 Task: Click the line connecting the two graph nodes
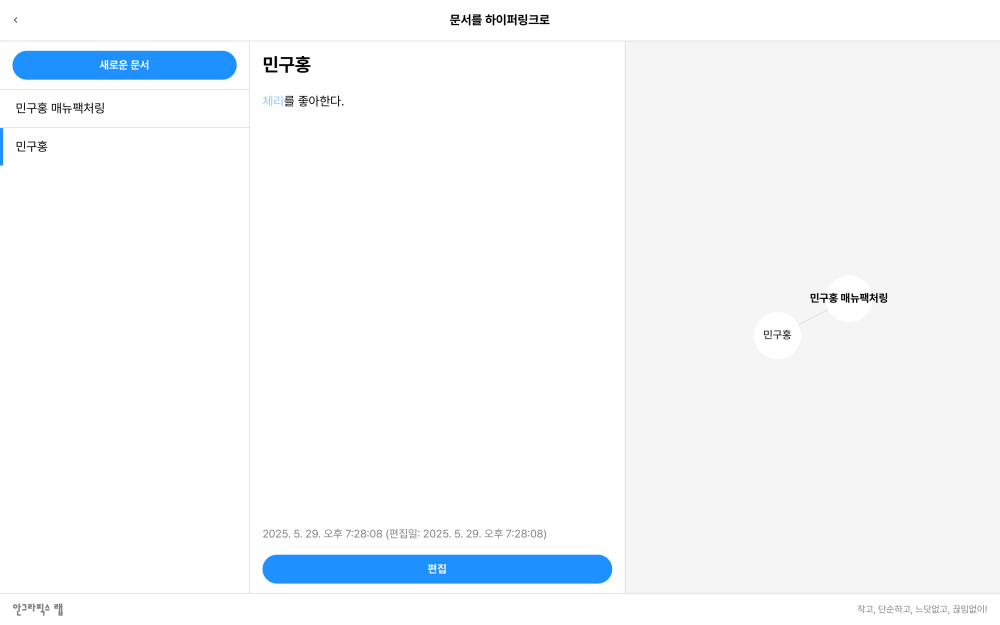click(x=812, y=317)
